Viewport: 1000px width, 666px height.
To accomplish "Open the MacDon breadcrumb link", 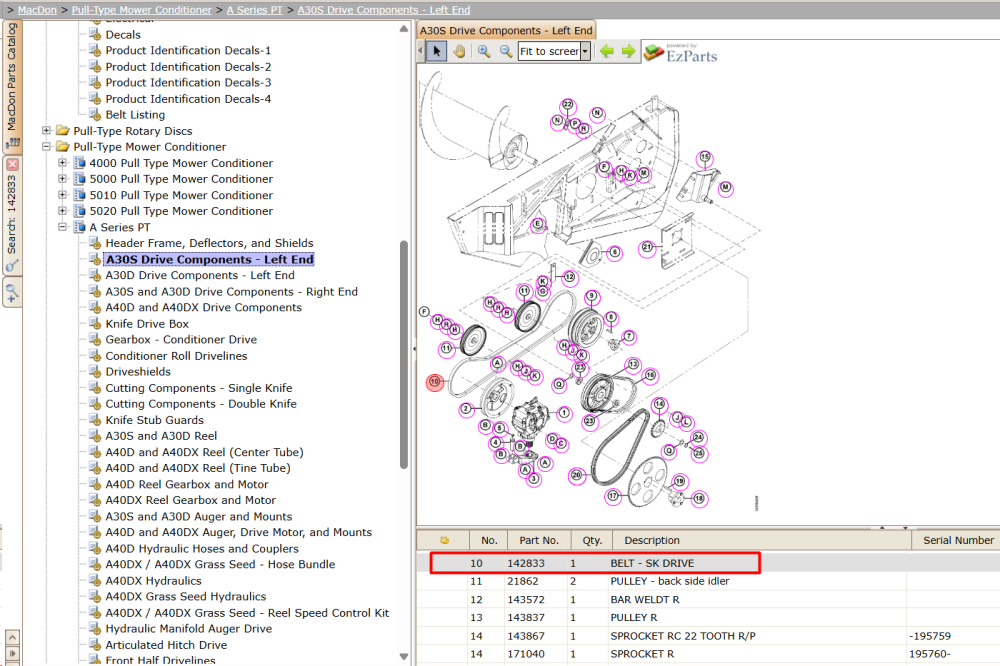I will (37, 10).
